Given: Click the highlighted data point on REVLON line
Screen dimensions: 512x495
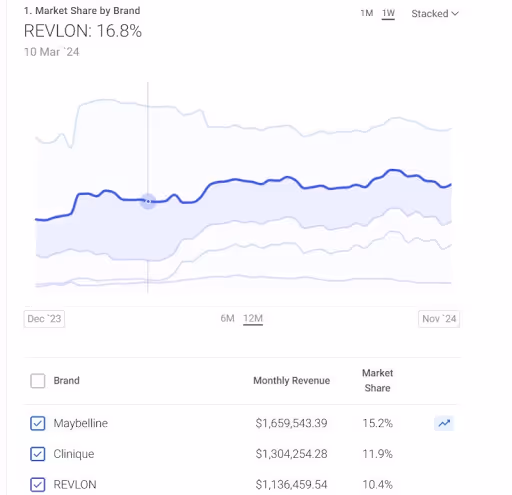Looking at the screenshot, I should pyautogui.click(x=148, y=201).
